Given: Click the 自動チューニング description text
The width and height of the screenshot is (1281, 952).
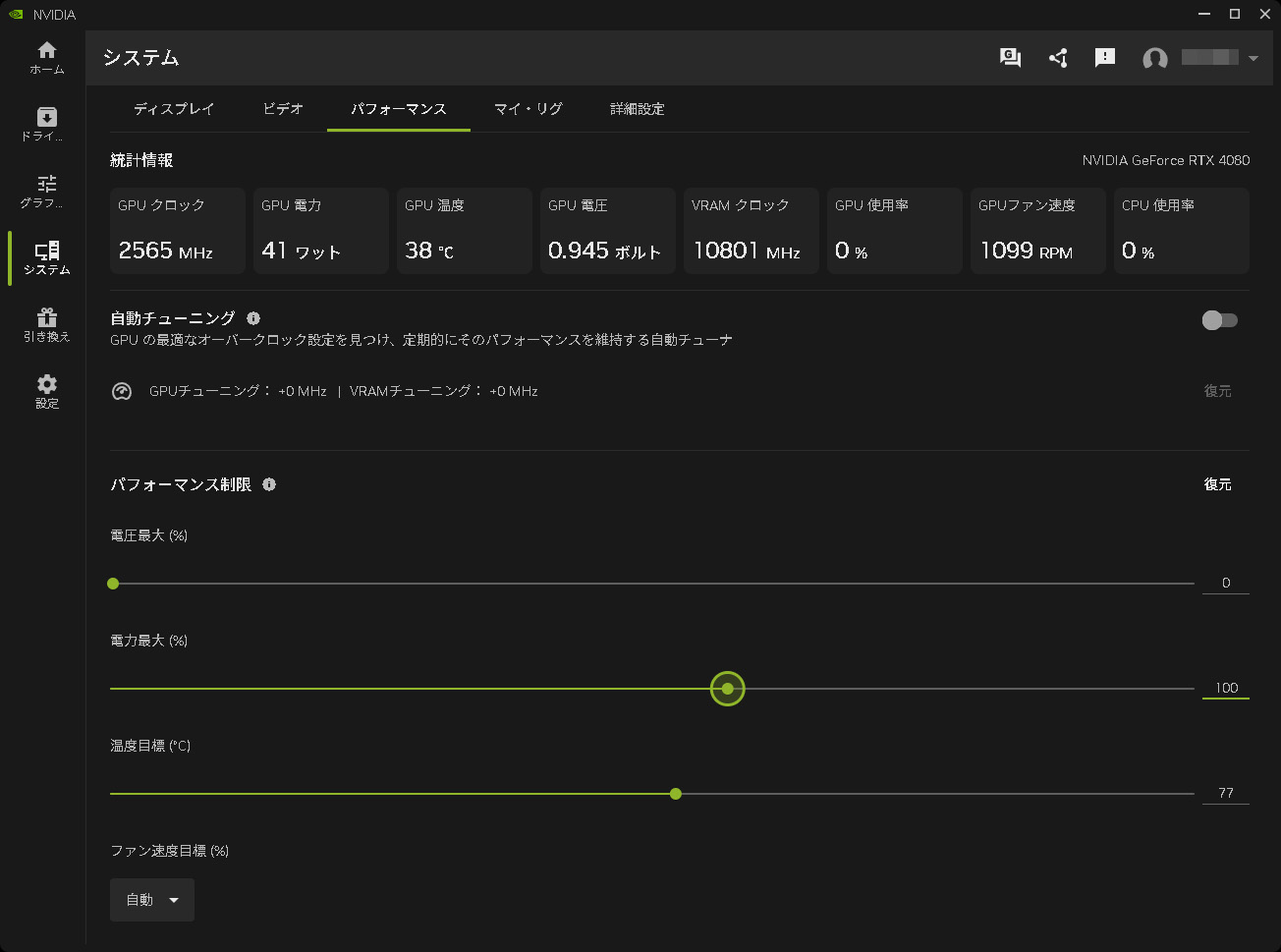Looking at the screenshot, I should coord(421,340).
